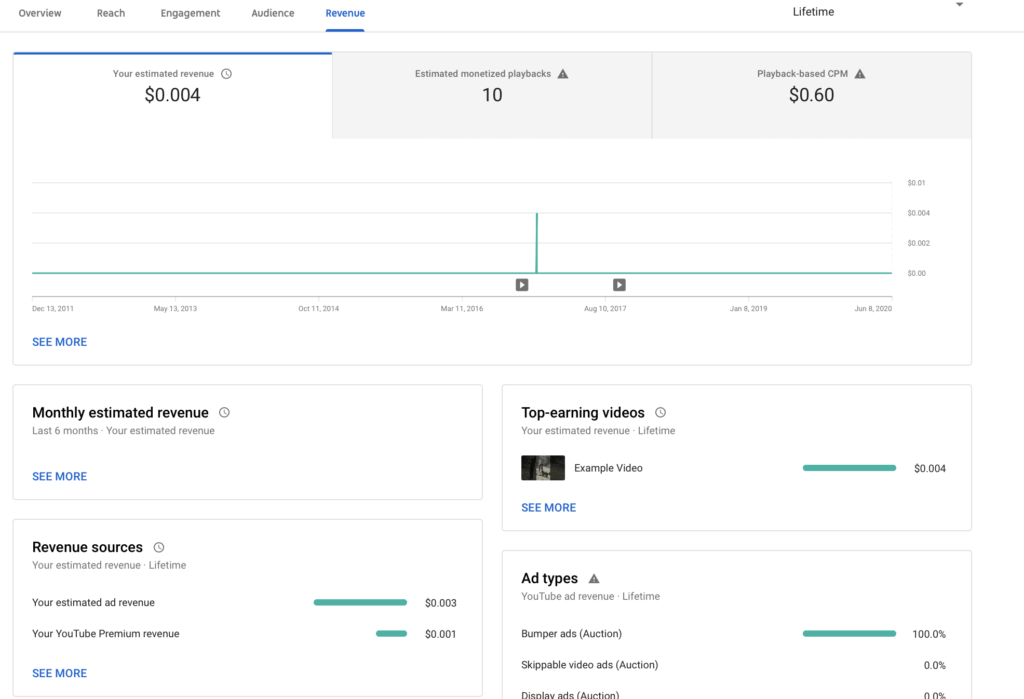
Task: Click warning triangle next to Ad types
Action: point(594,579)
